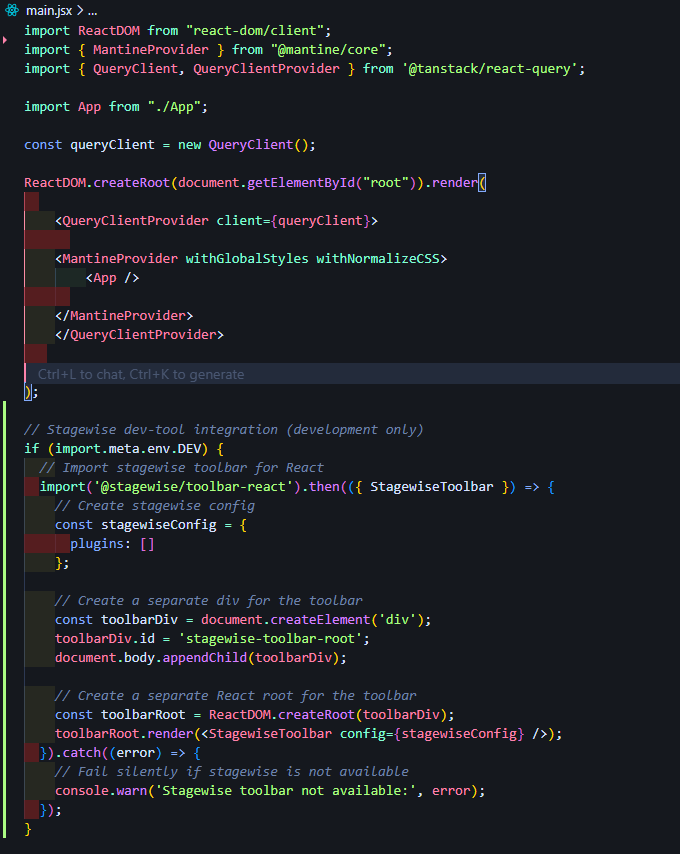Click the withNormalizeCSS prop
This screenshot has width=680, height=854.
[378, 259]
